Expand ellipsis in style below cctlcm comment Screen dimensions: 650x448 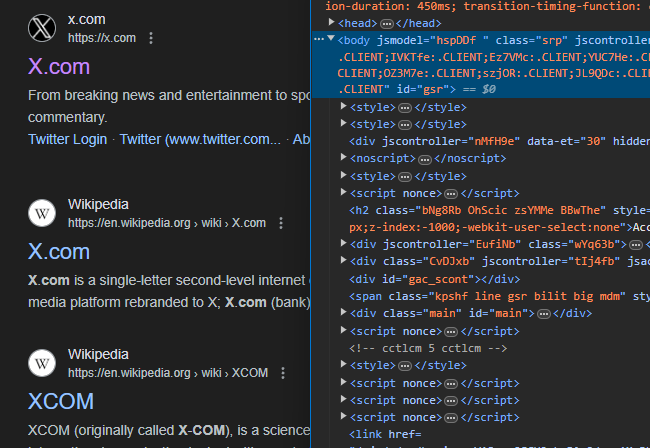point(405,366)
